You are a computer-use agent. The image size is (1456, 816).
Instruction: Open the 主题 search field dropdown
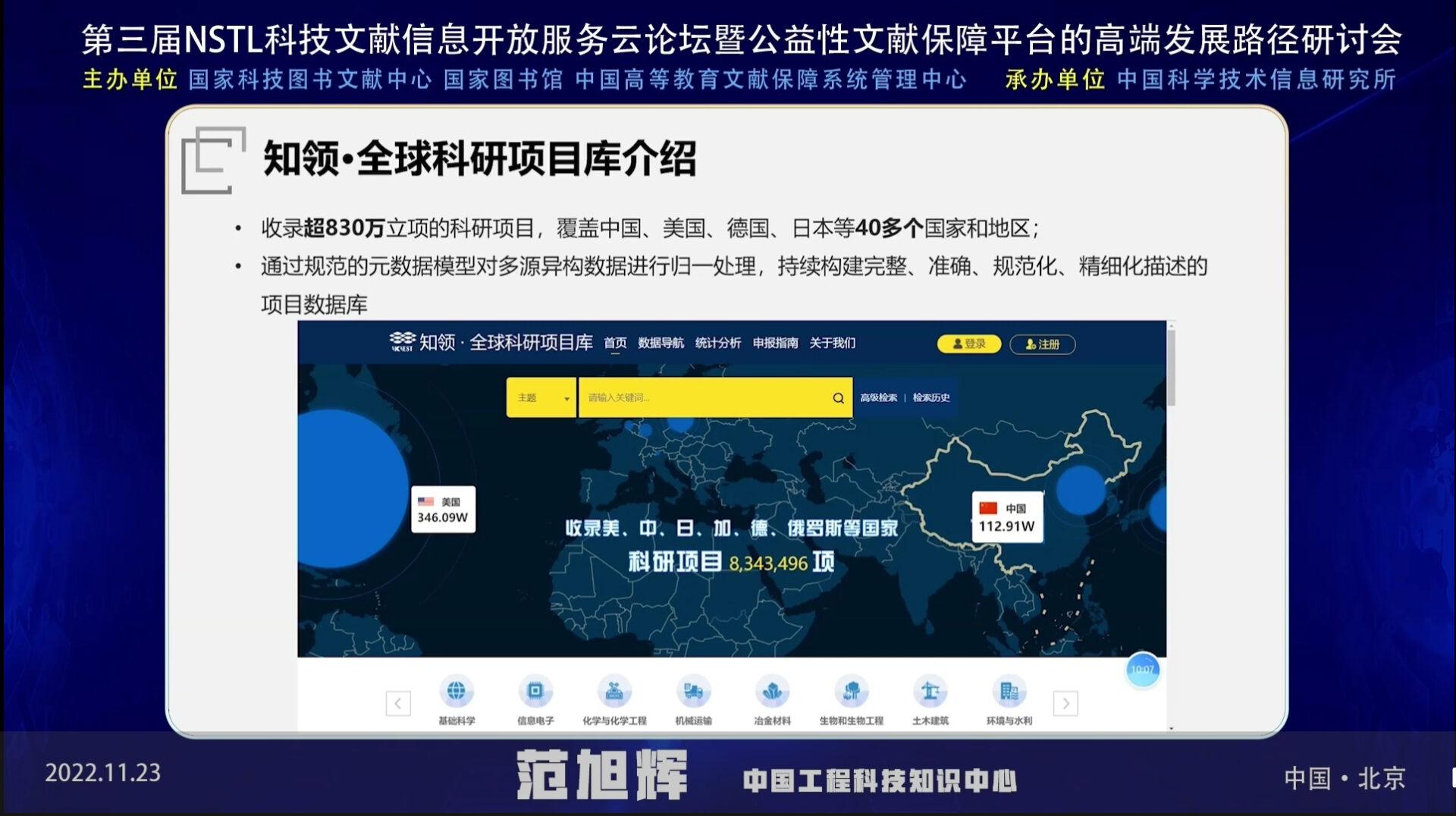pos(541,397)
